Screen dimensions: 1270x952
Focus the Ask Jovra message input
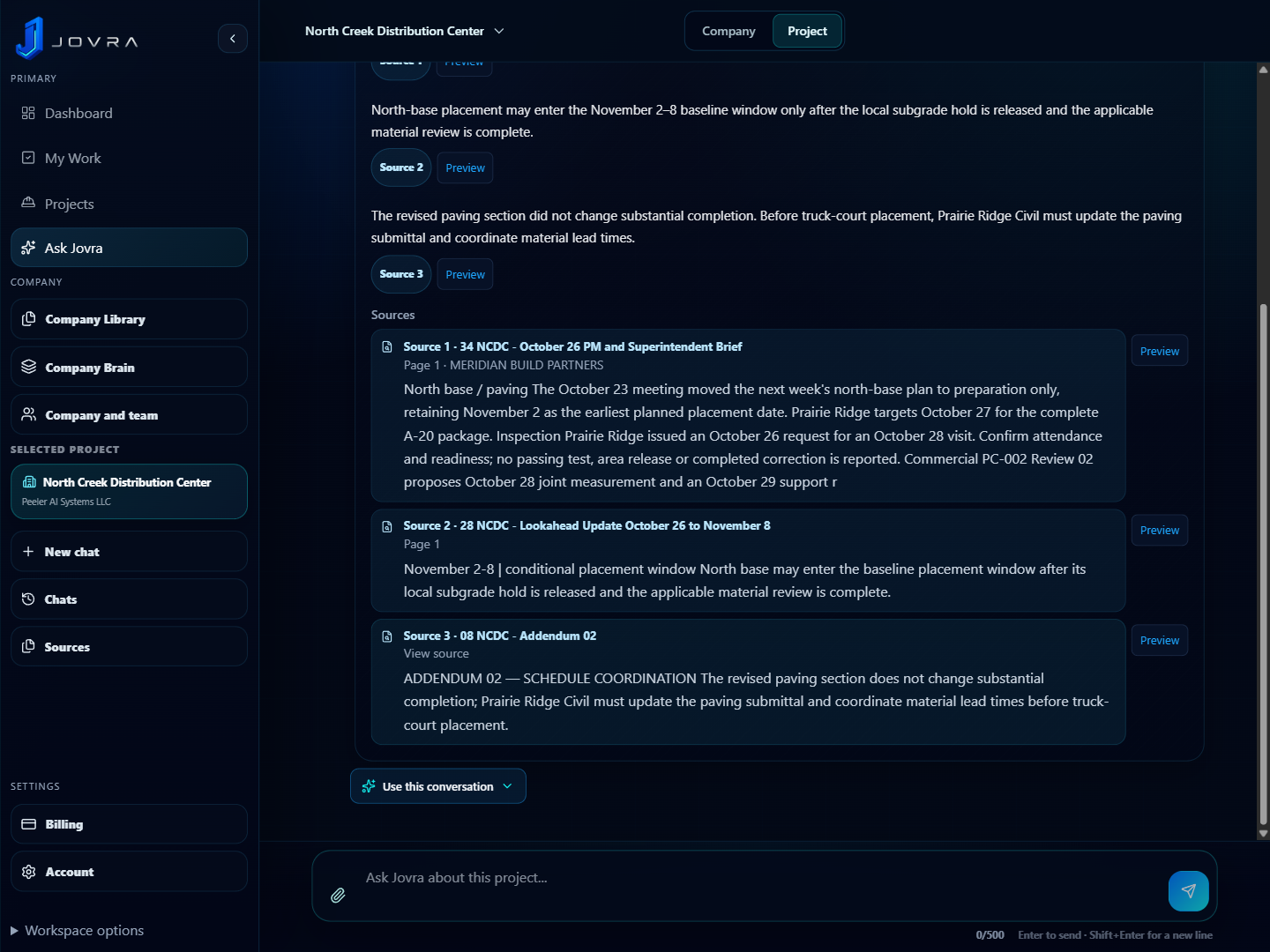point(758,878)
